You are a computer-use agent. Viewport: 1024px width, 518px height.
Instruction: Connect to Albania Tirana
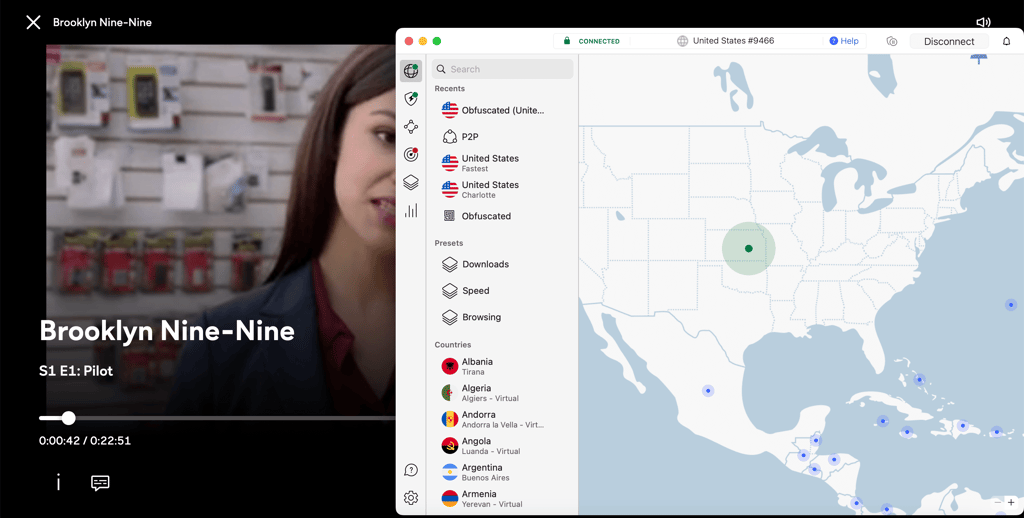pyautogui.click(x=500, y=366)
